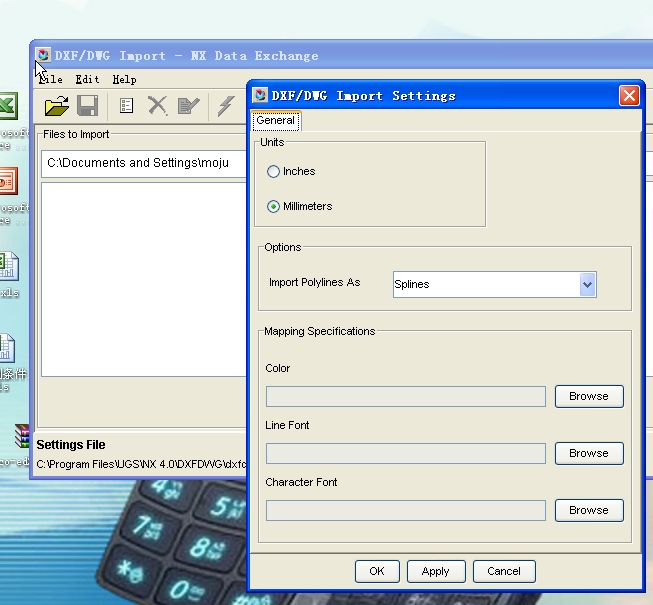Open the File menu
Screen dimensions: 653x605
tap(51, 79)
